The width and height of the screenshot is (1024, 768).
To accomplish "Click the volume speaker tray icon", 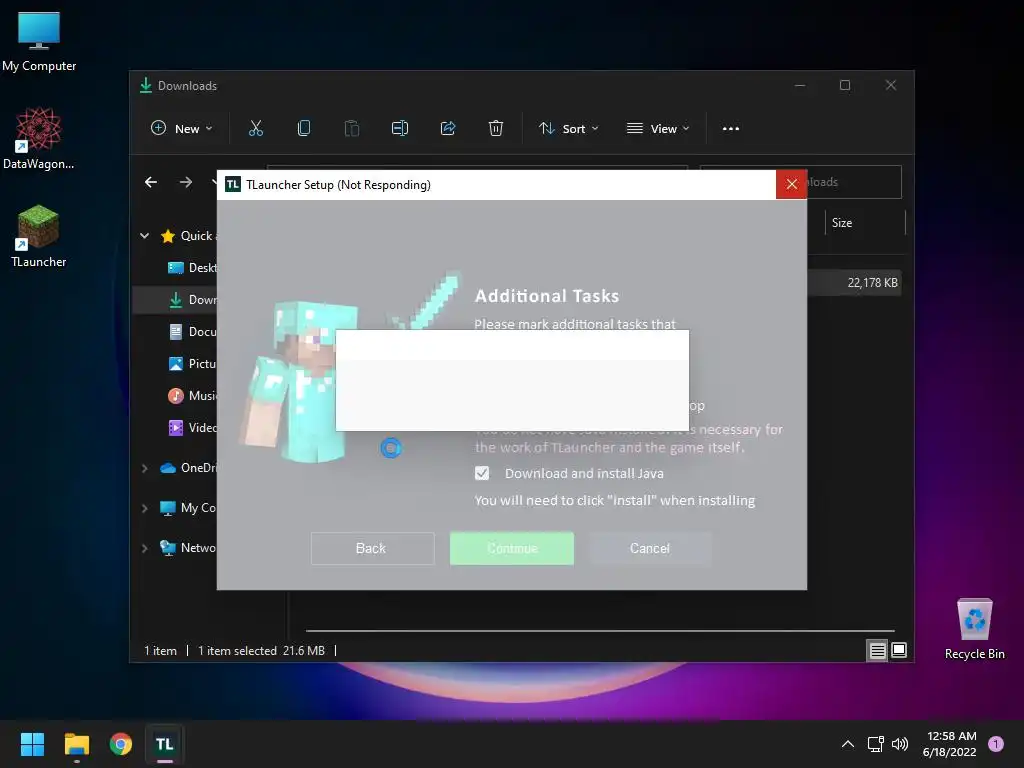I will pyautogui.click(x=900, y=744).
